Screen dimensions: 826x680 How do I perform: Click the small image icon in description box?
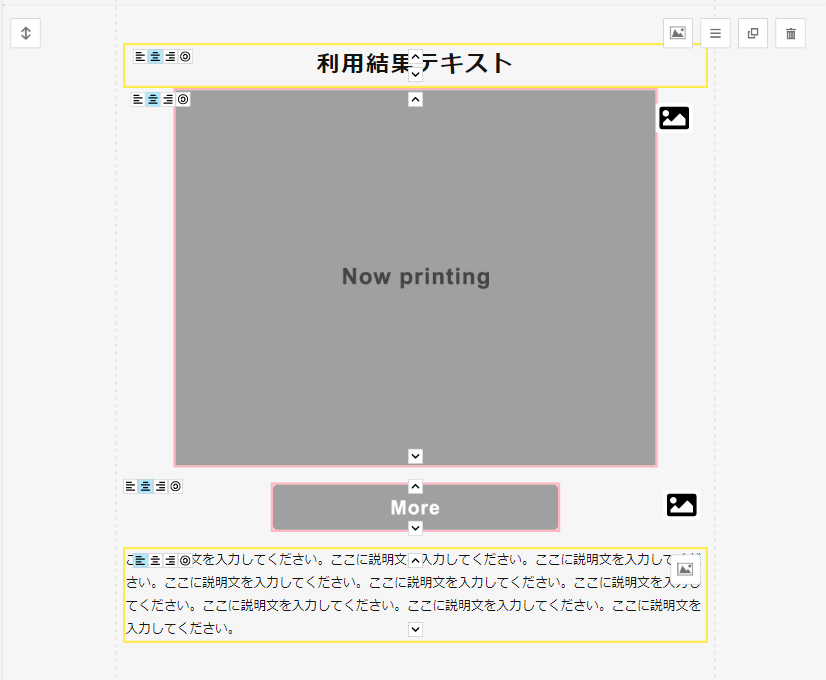(685, 568)
